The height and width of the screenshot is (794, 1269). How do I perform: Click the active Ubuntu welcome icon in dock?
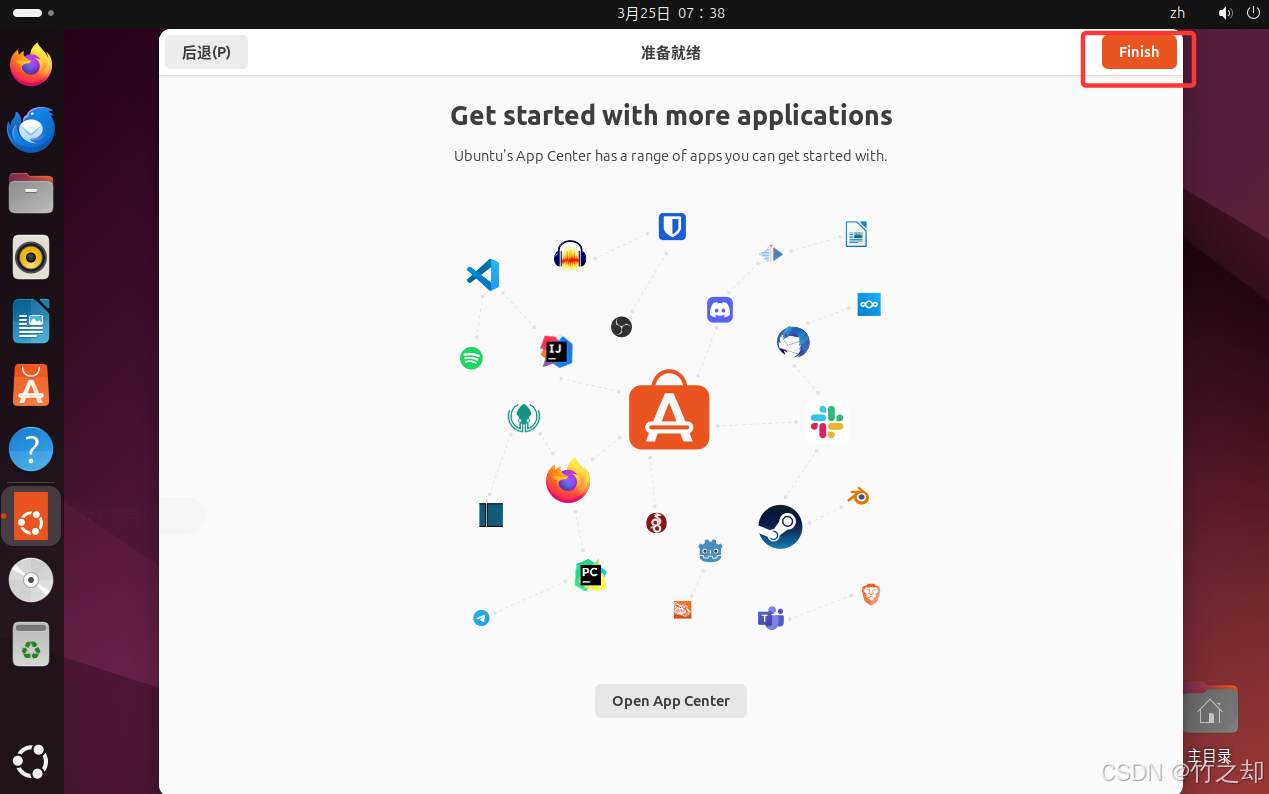pos(31,516)
